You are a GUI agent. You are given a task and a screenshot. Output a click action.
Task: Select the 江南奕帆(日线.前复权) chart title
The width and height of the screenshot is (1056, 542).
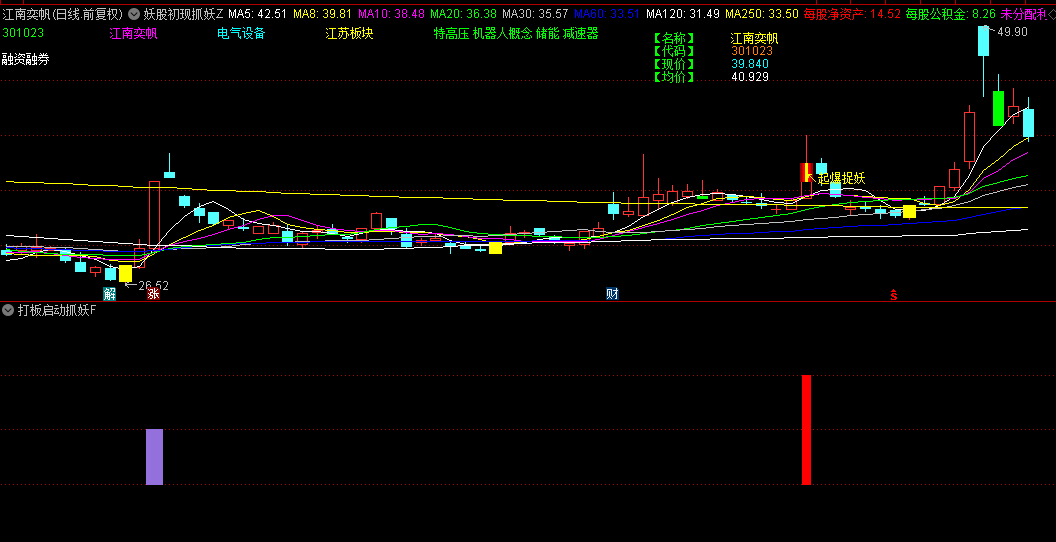[x=63, y=13]
